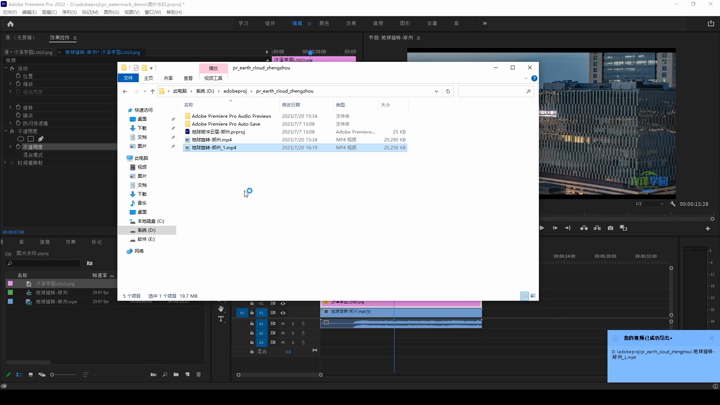
Task: Select the Hand tool
Action: pyautogui.click(x=221, y=309)
